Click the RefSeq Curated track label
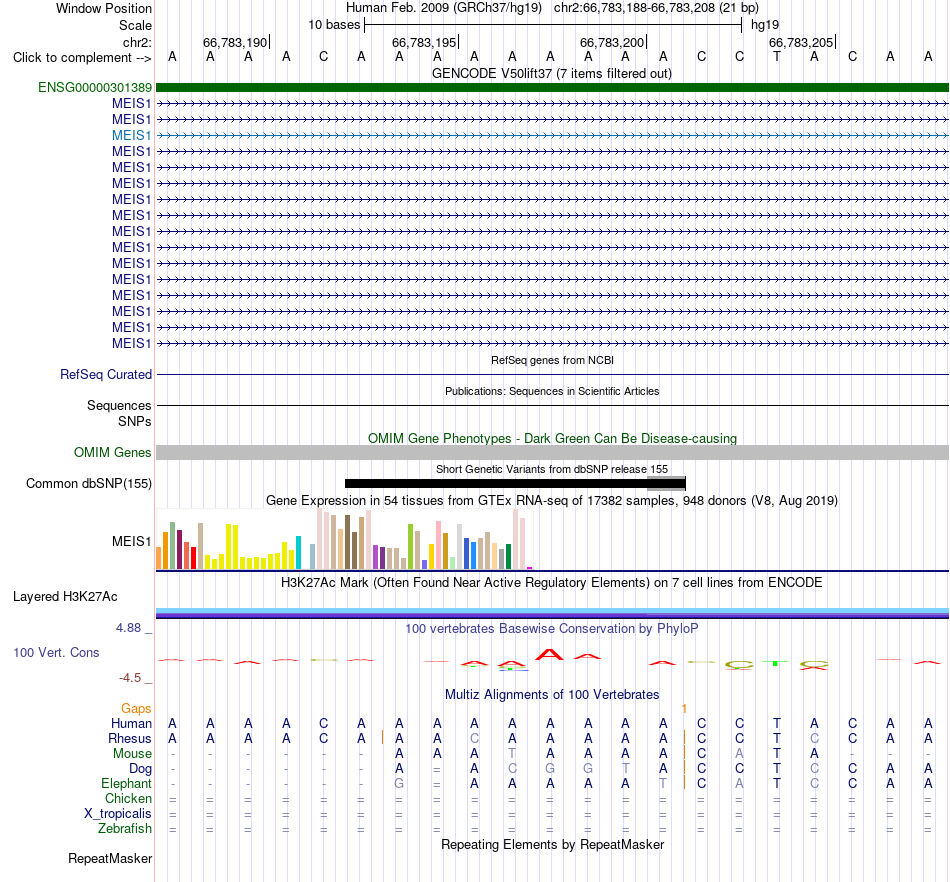This screenshot has width=950, height=882. (x=106, y=374)
